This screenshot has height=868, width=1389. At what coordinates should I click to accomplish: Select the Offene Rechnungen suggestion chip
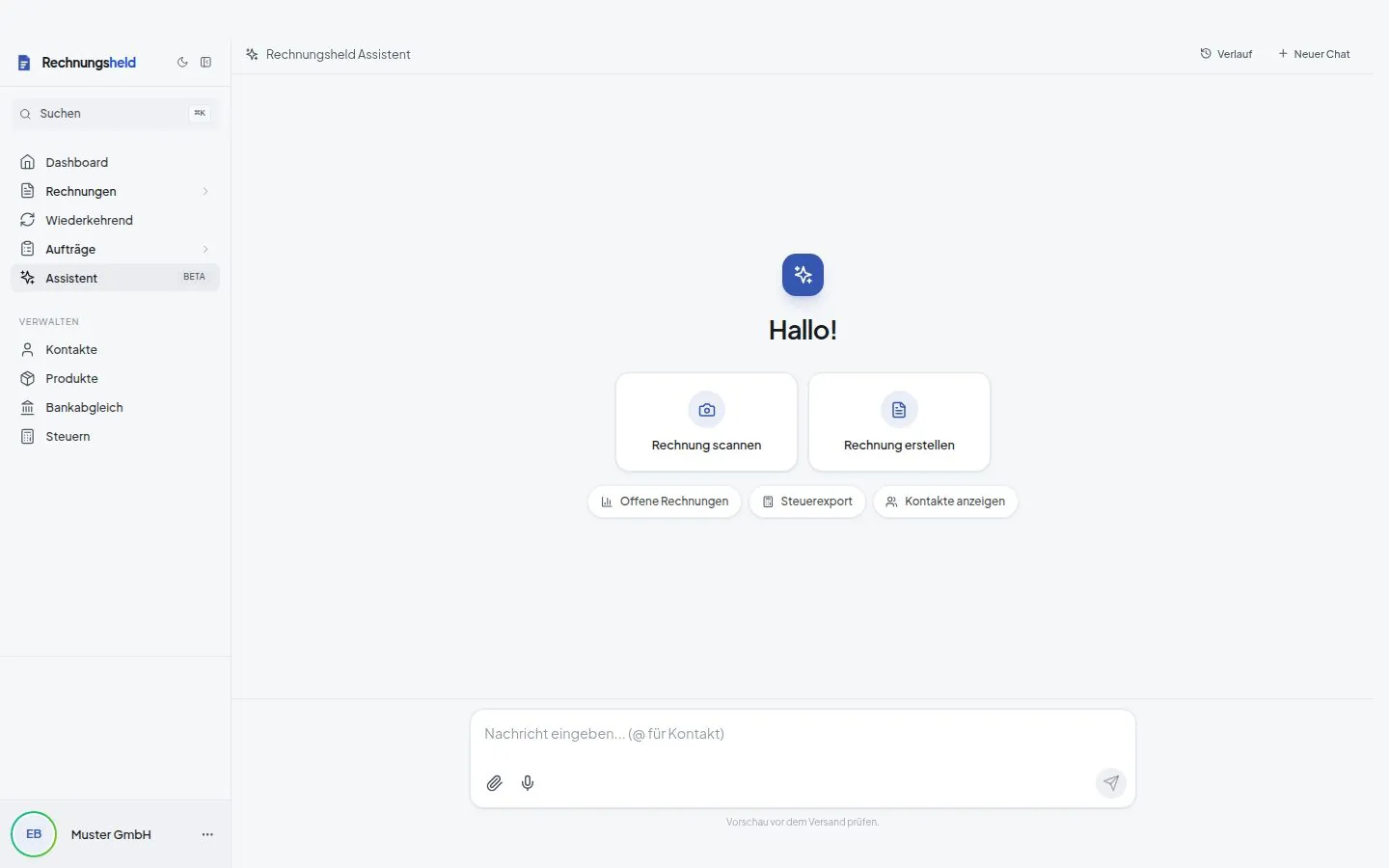point(665,502)
